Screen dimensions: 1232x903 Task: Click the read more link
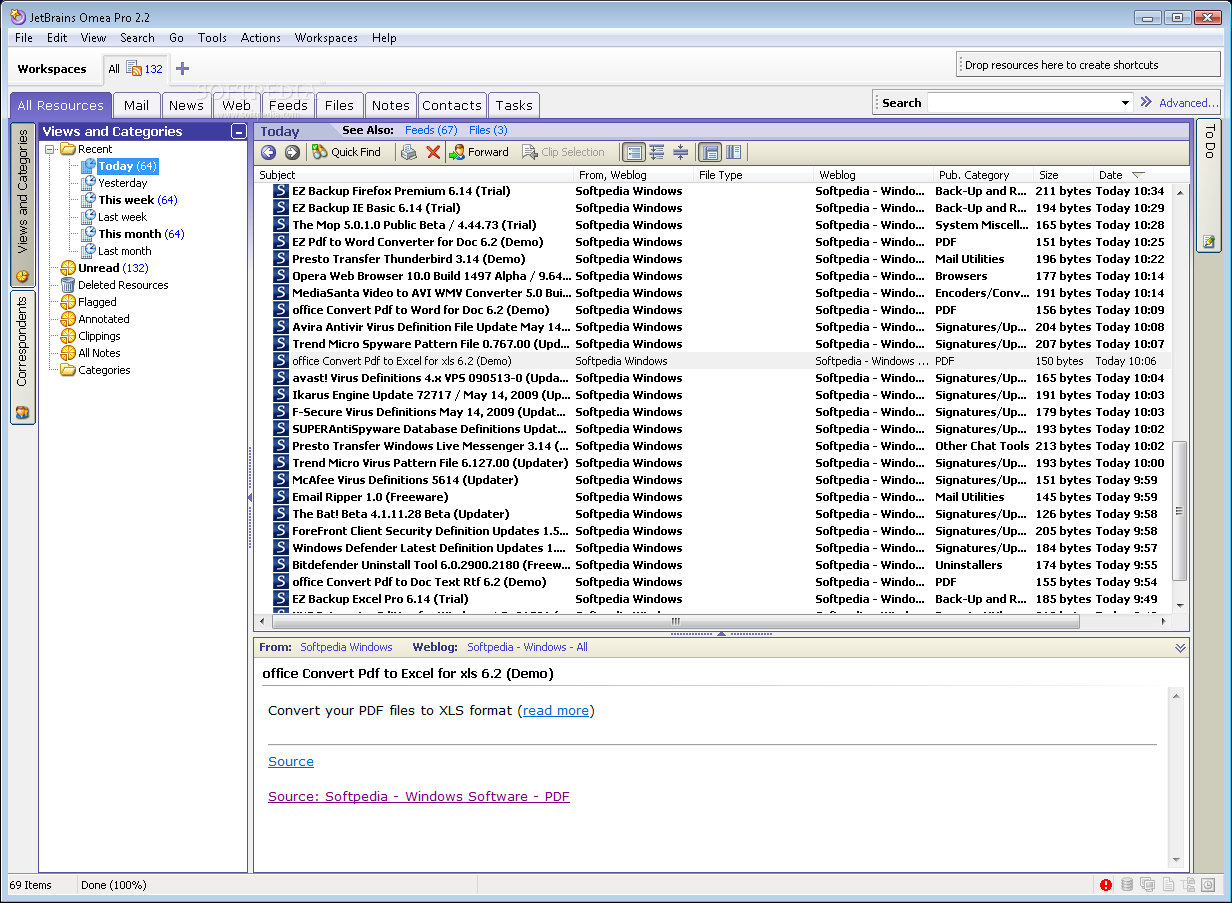coord(556,711)
